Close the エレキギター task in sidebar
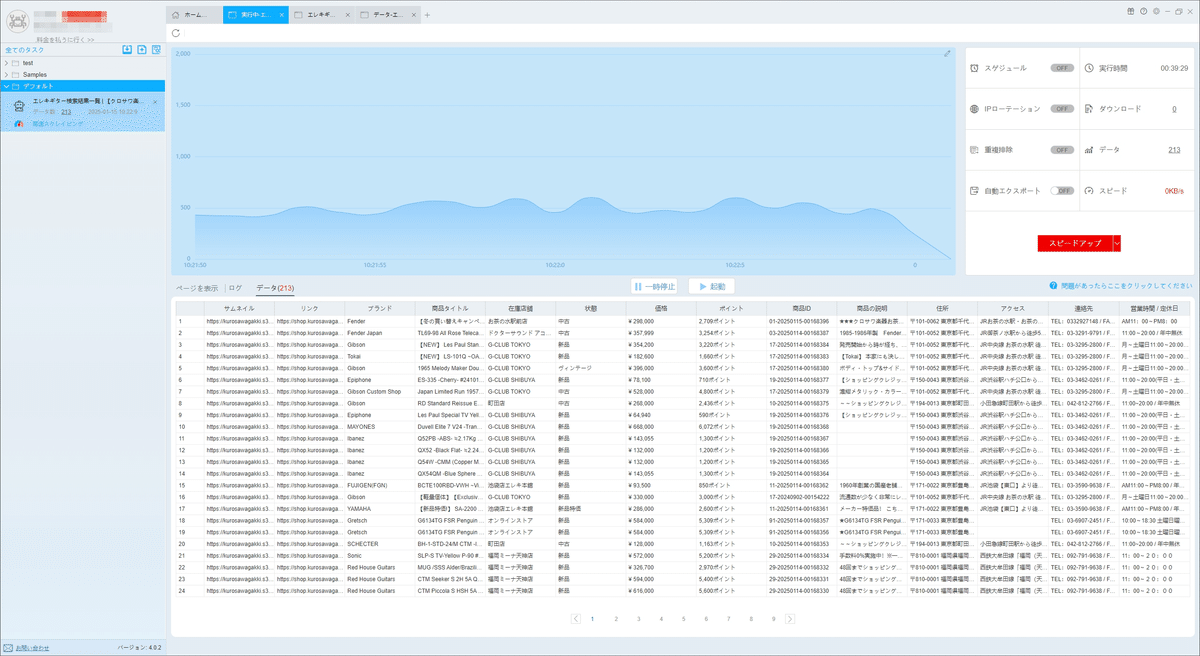Viewport: 1200px width, 656px height. 155,102
